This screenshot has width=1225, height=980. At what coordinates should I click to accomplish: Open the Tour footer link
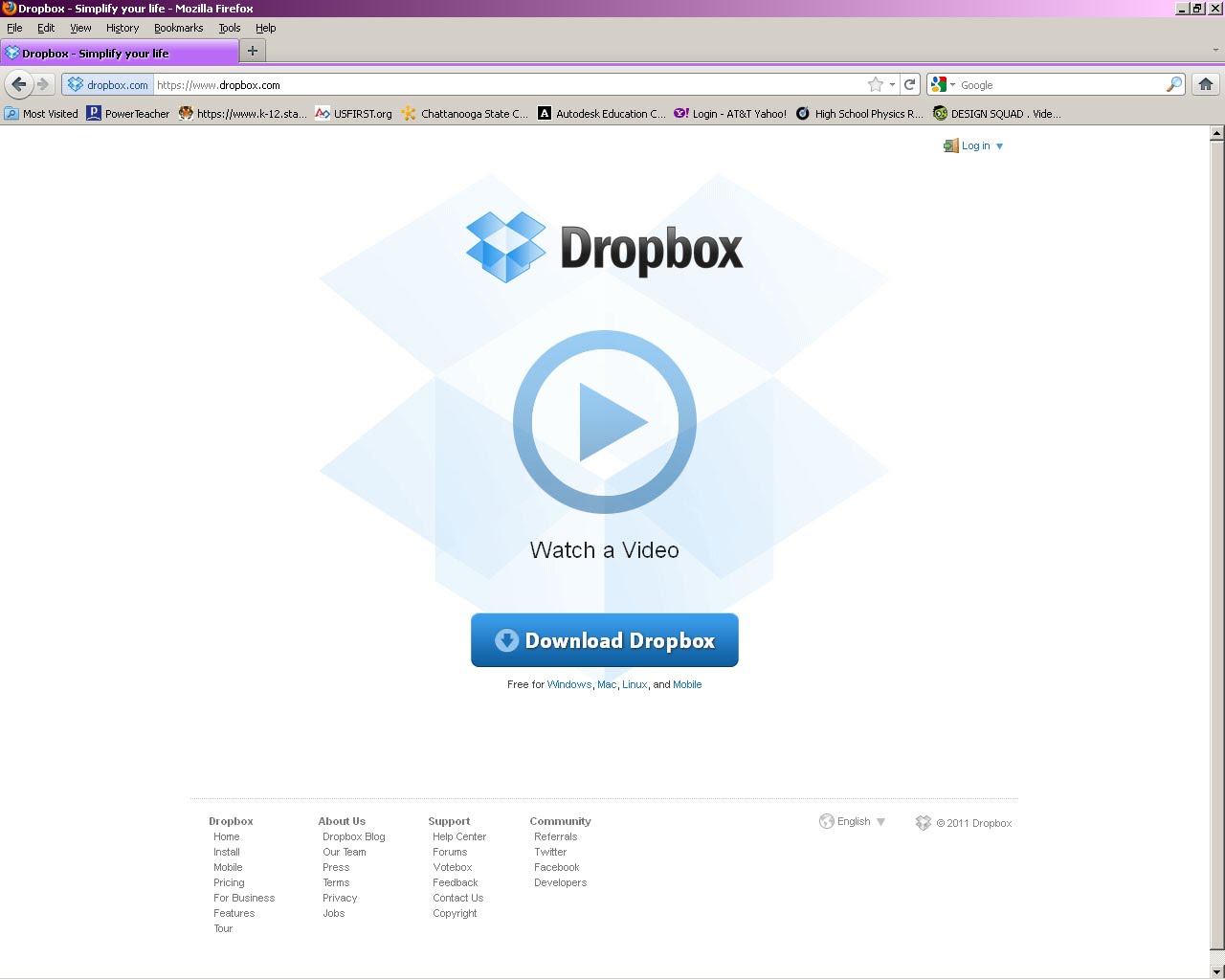pos(223,928)
